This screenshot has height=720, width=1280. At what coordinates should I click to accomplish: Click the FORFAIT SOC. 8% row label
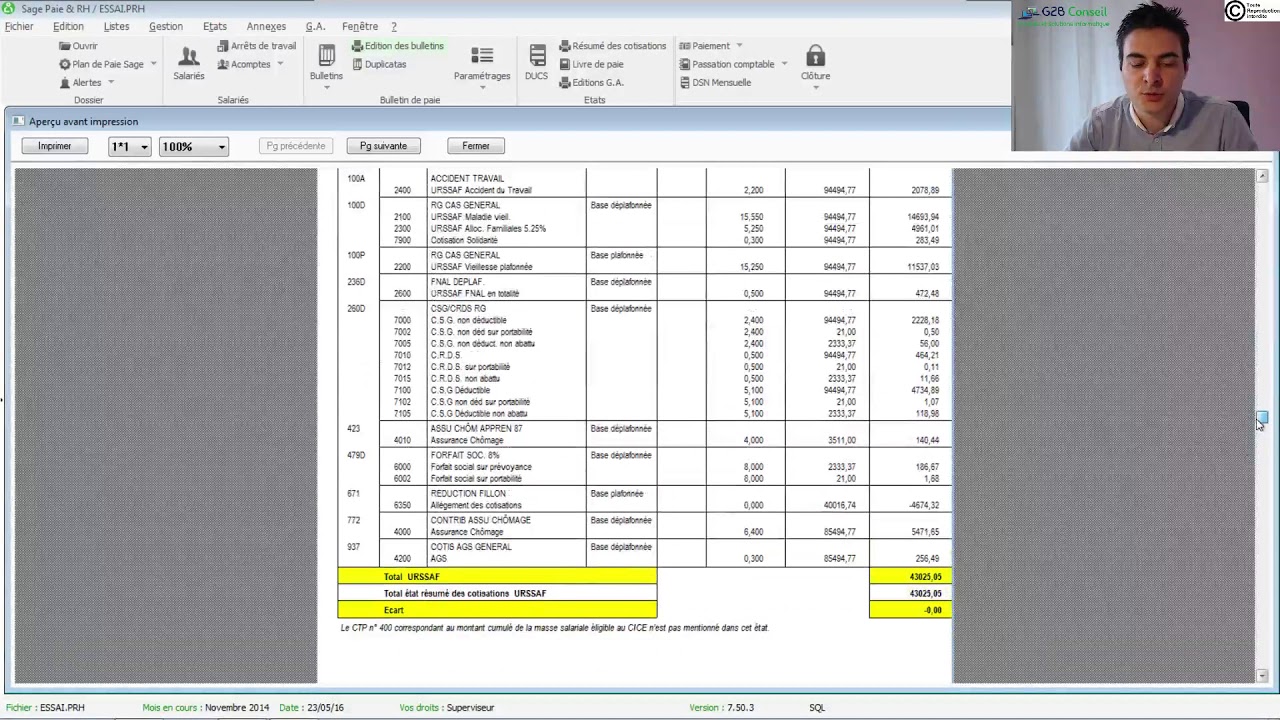tap(464, 456)
